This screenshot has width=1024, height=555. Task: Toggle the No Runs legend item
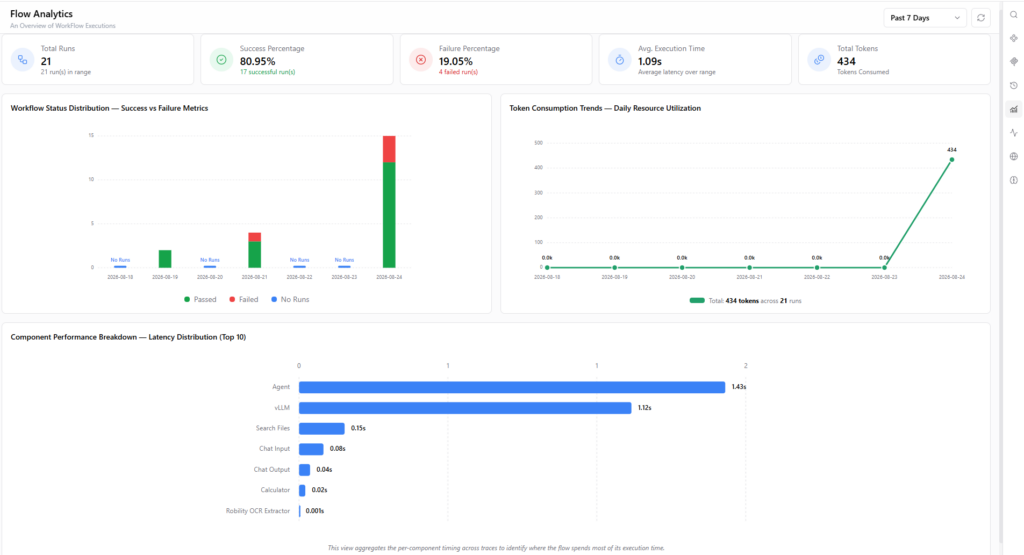coord(290,300)
